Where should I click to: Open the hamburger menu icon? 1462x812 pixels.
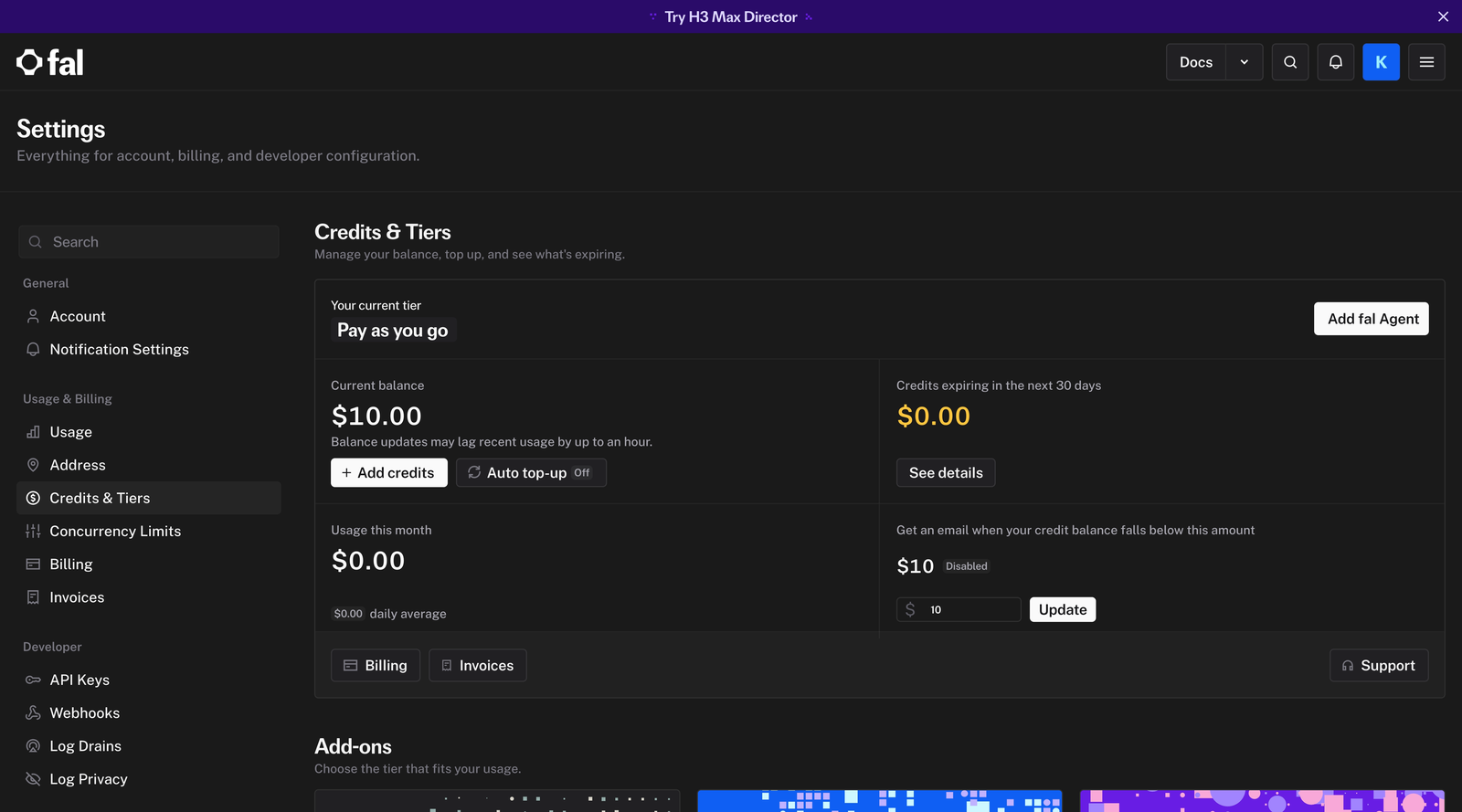1426,62
